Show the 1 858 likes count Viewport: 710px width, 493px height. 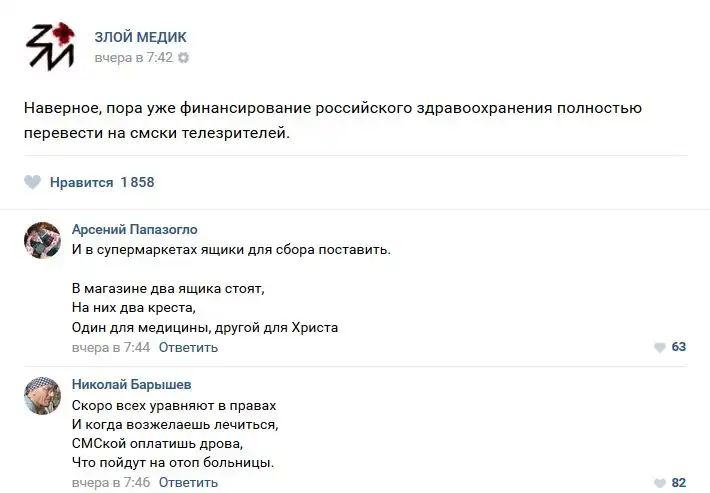(x=137, y=182)
